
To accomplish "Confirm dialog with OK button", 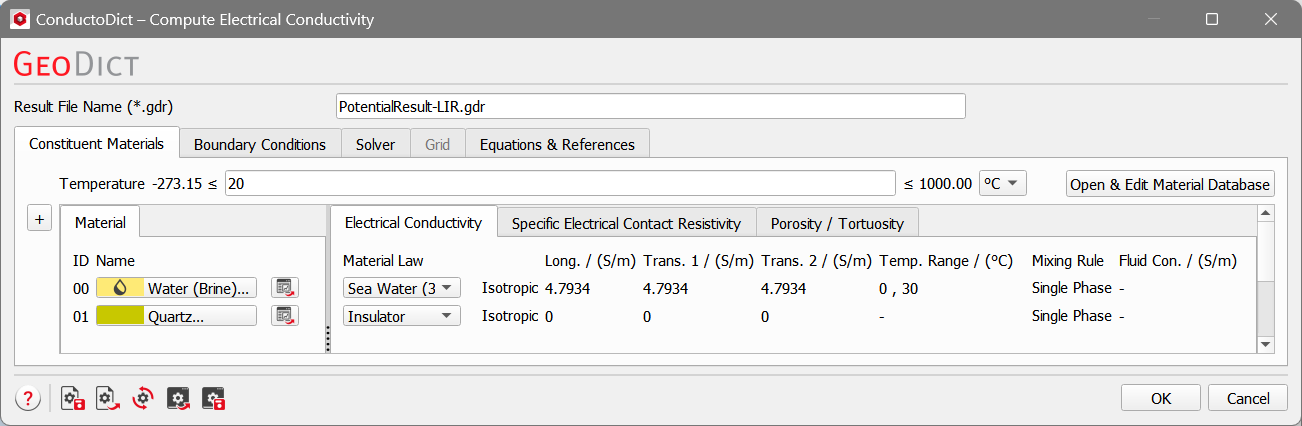I will pyautogui.click(x=1161, y=398).
